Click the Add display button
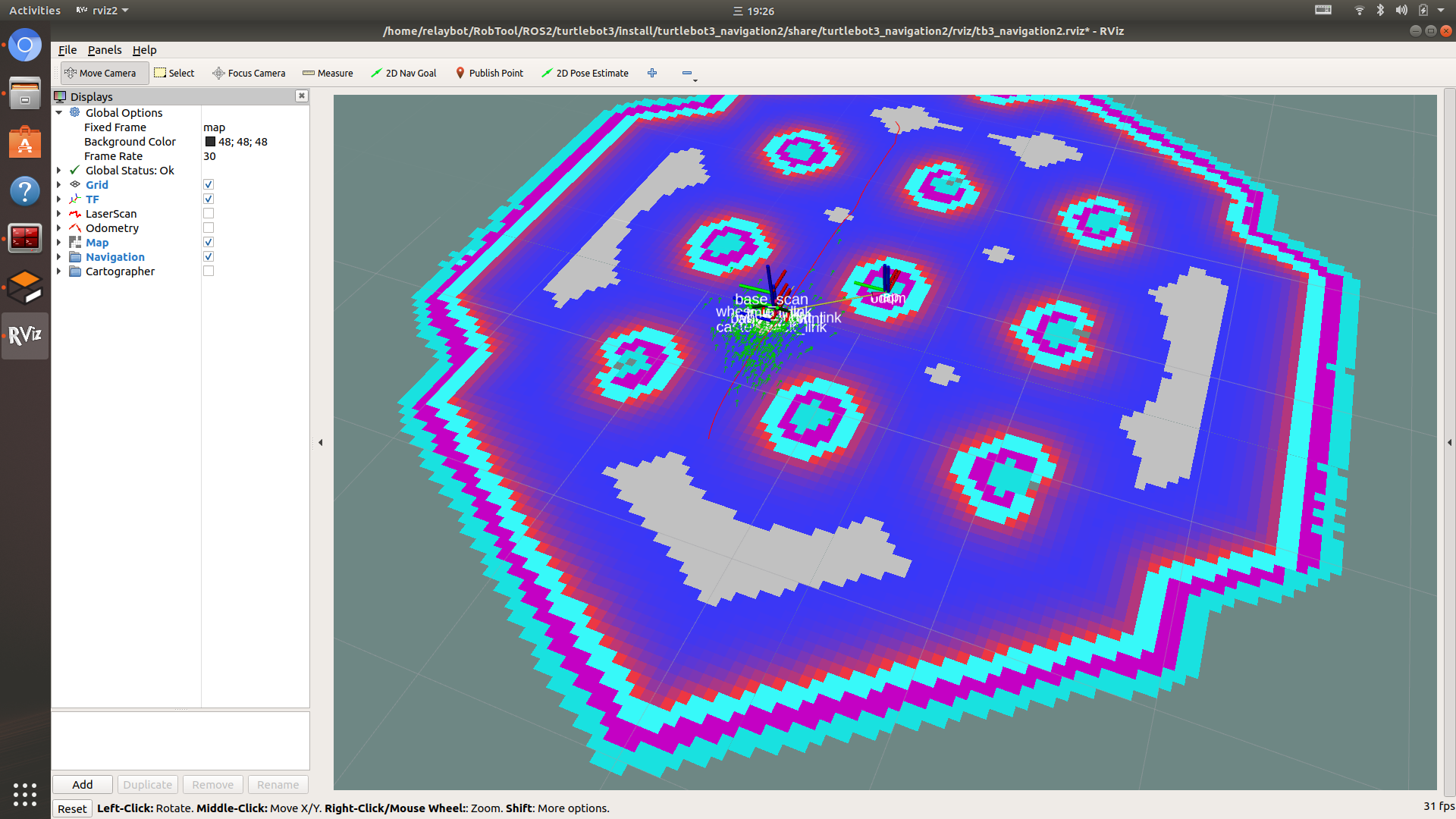The height and width of the screenshot is (819, 1456). point(83,784)
